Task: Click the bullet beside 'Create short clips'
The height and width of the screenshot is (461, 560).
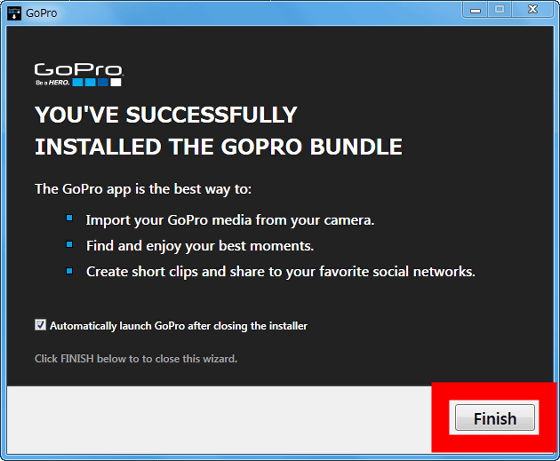Action: click(x=70, y=271)
